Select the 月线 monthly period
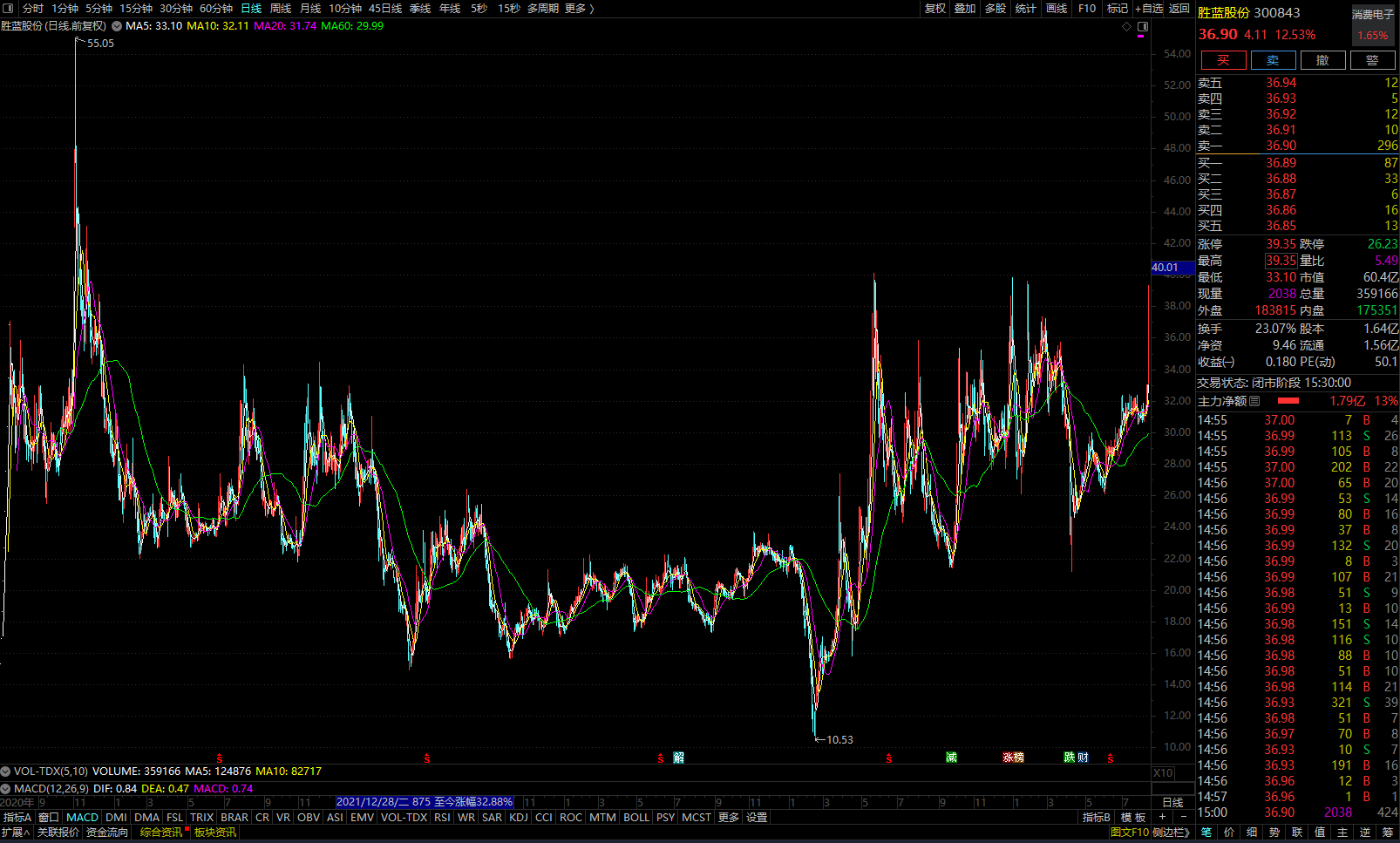Screen dimensions: 1400x843 (310, 8)
